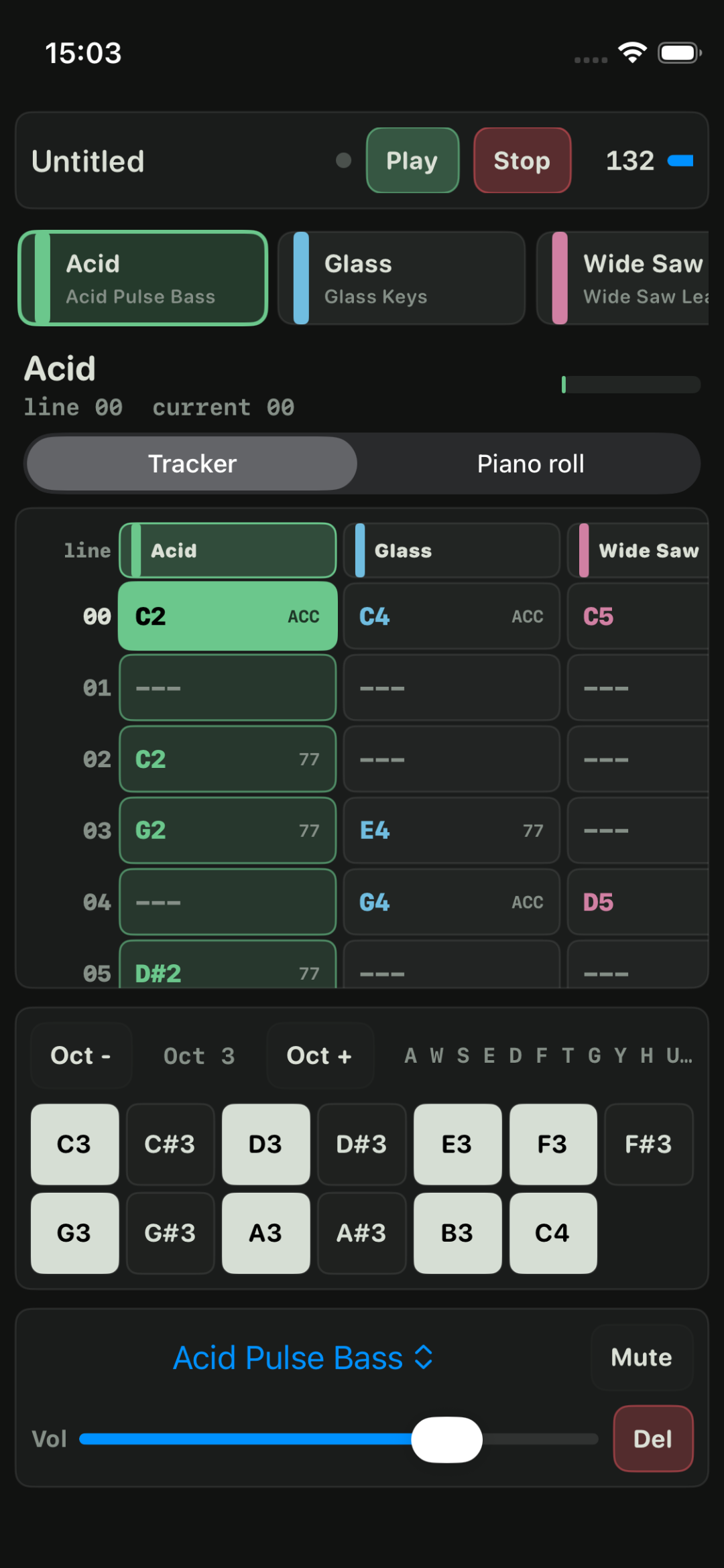Adjust the Vol slider handle
This screenshot has width=724, height=1568.
446,1439
